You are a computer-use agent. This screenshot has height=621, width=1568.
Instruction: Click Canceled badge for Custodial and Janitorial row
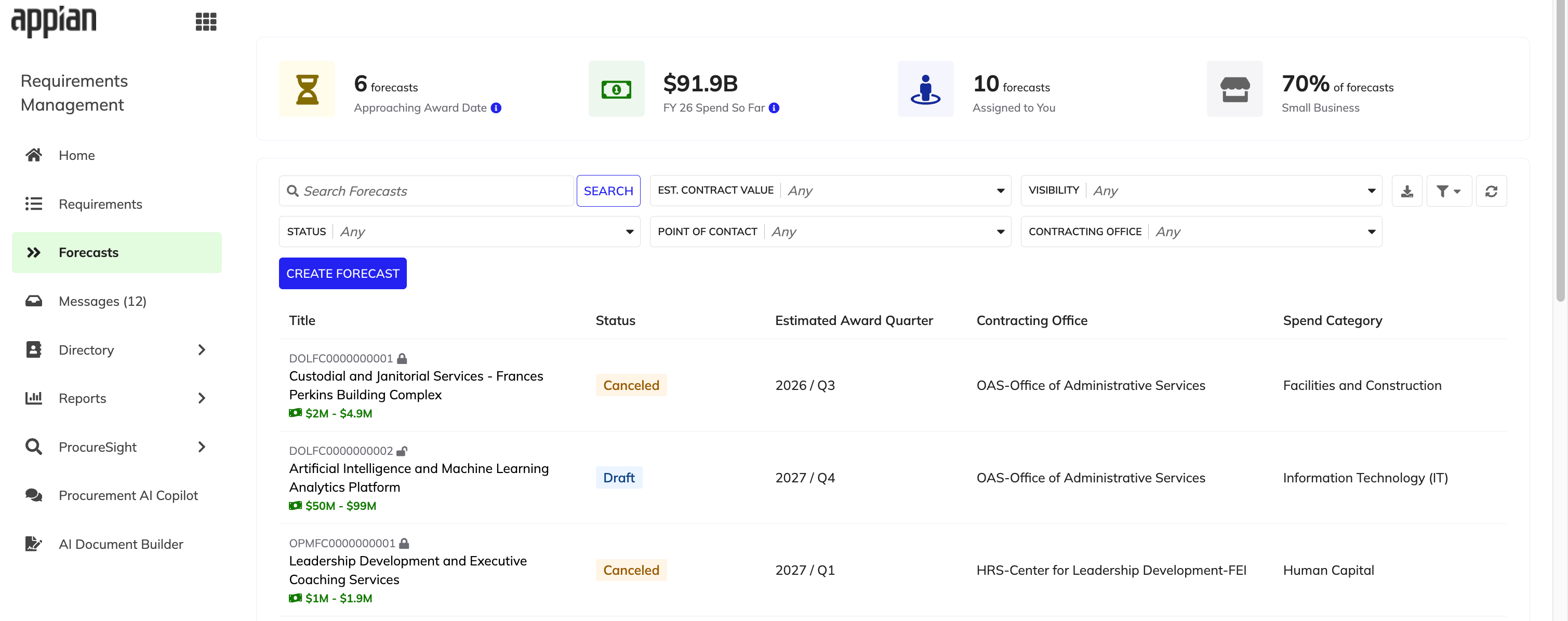pyautogui.click(x=631, y=385)
